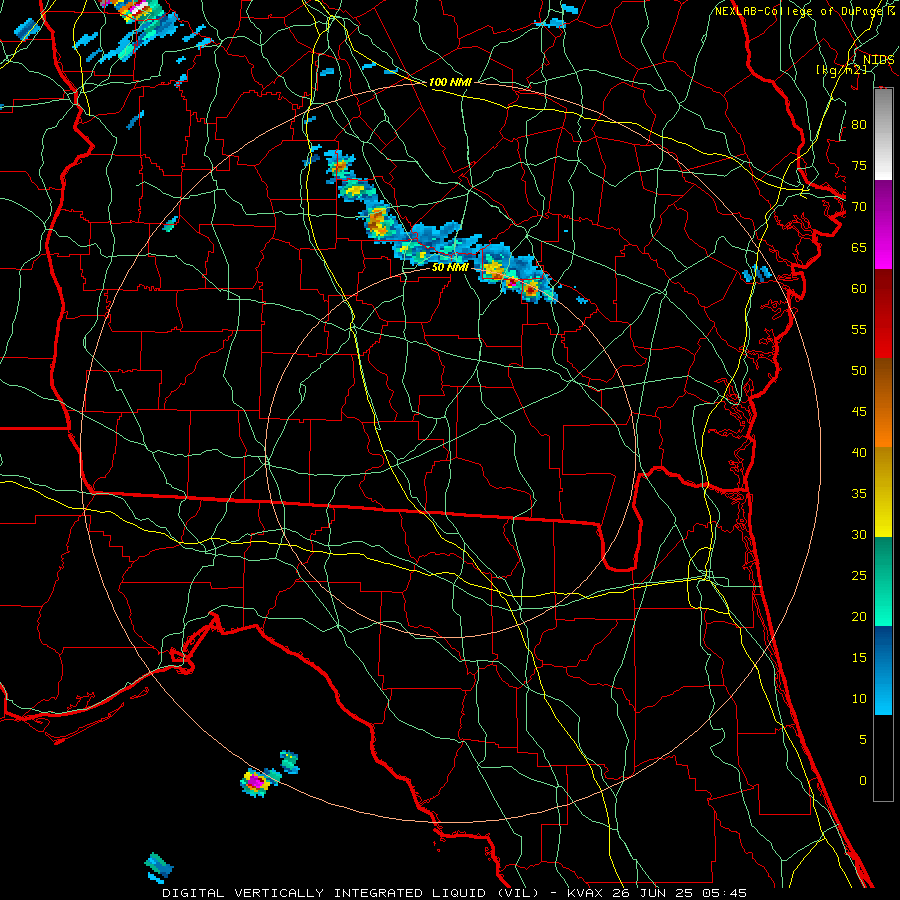Click the '[kg/m2]' units label
This screenshot has height=900, width=900.
(841, 69)
